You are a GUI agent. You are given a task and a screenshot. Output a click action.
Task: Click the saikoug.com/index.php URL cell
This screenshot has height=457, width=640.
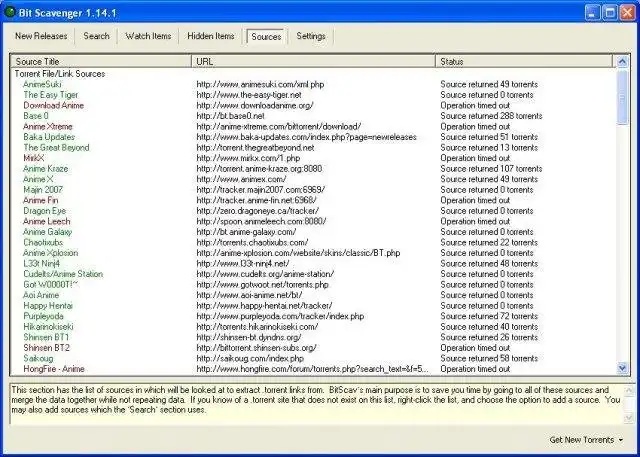[250, 359]
